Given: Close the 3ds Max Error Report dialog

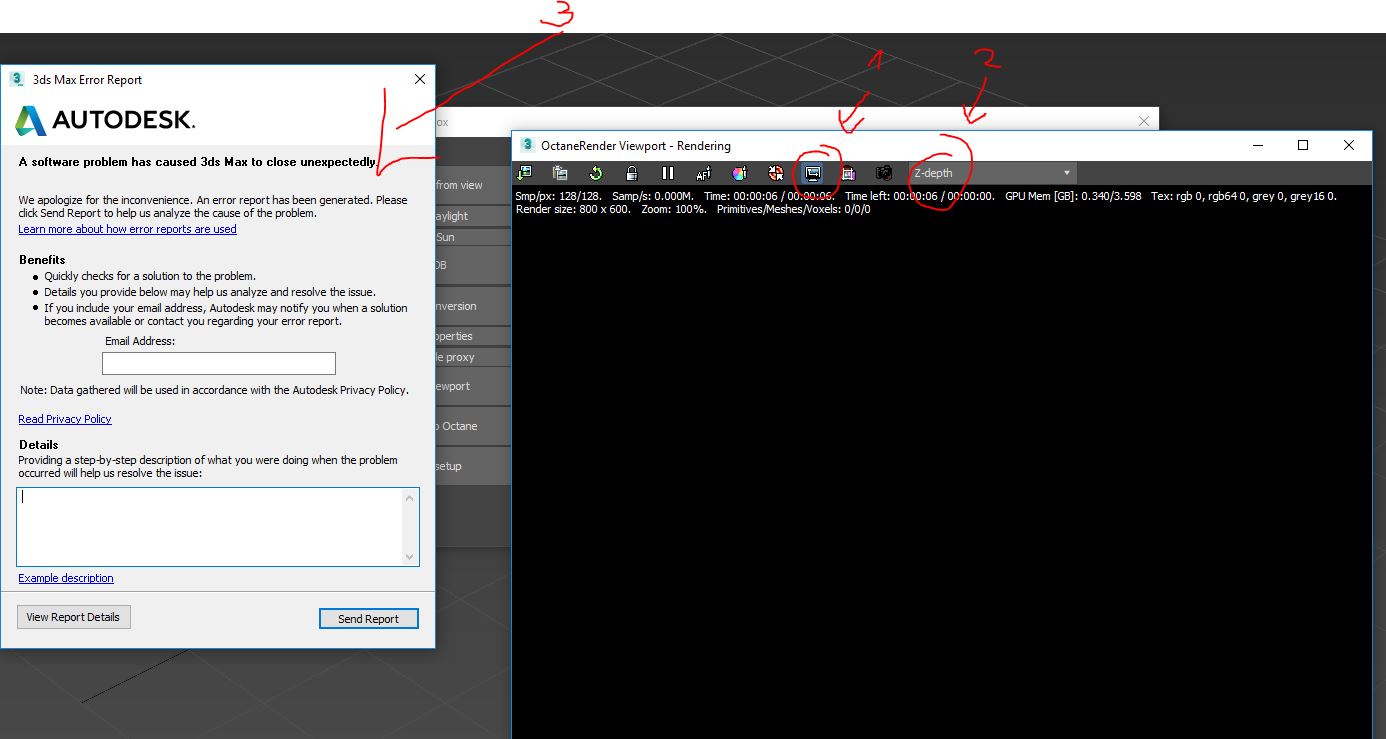Looking at the screenshot, I should point(420,79).
